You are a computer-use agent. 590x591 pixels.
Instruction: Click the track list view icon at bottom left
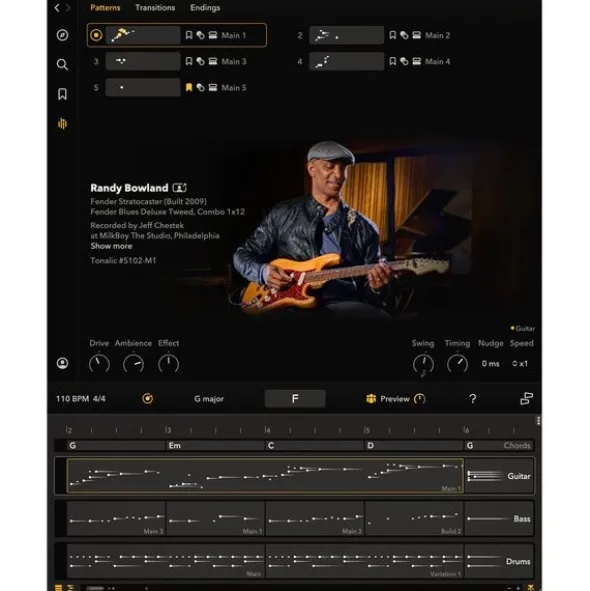(x=58, y=588)
